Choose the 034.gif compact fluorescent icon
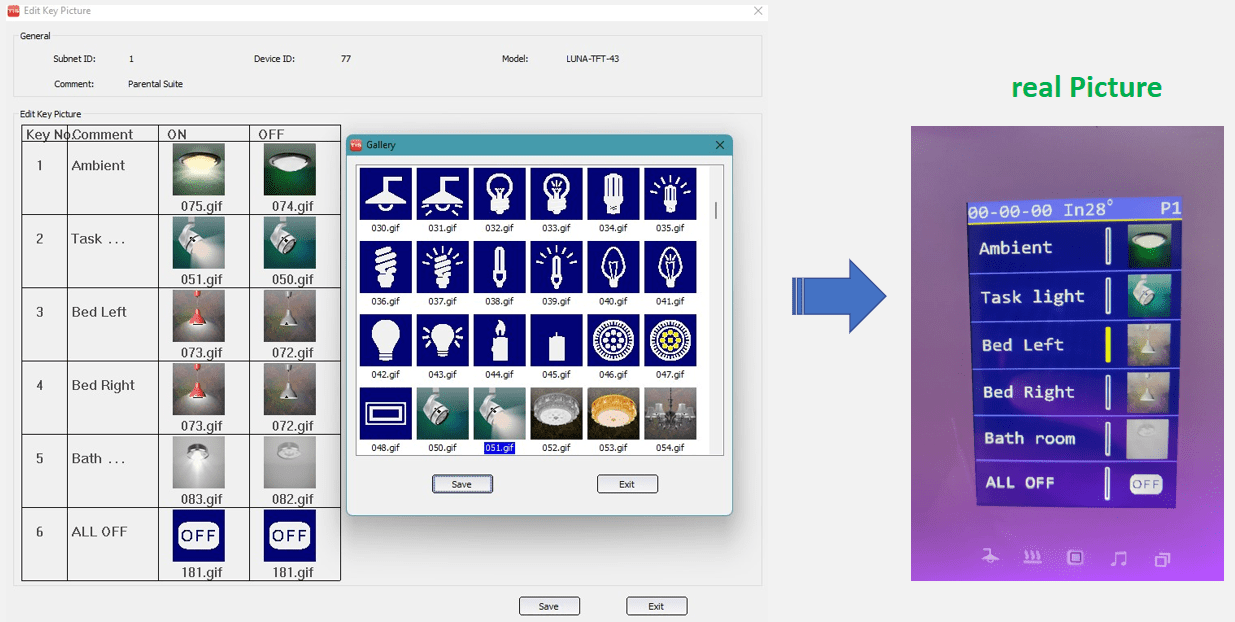The height and width of the screenshot is (622, 1235). pyautogui.click(x=613, y=193)
